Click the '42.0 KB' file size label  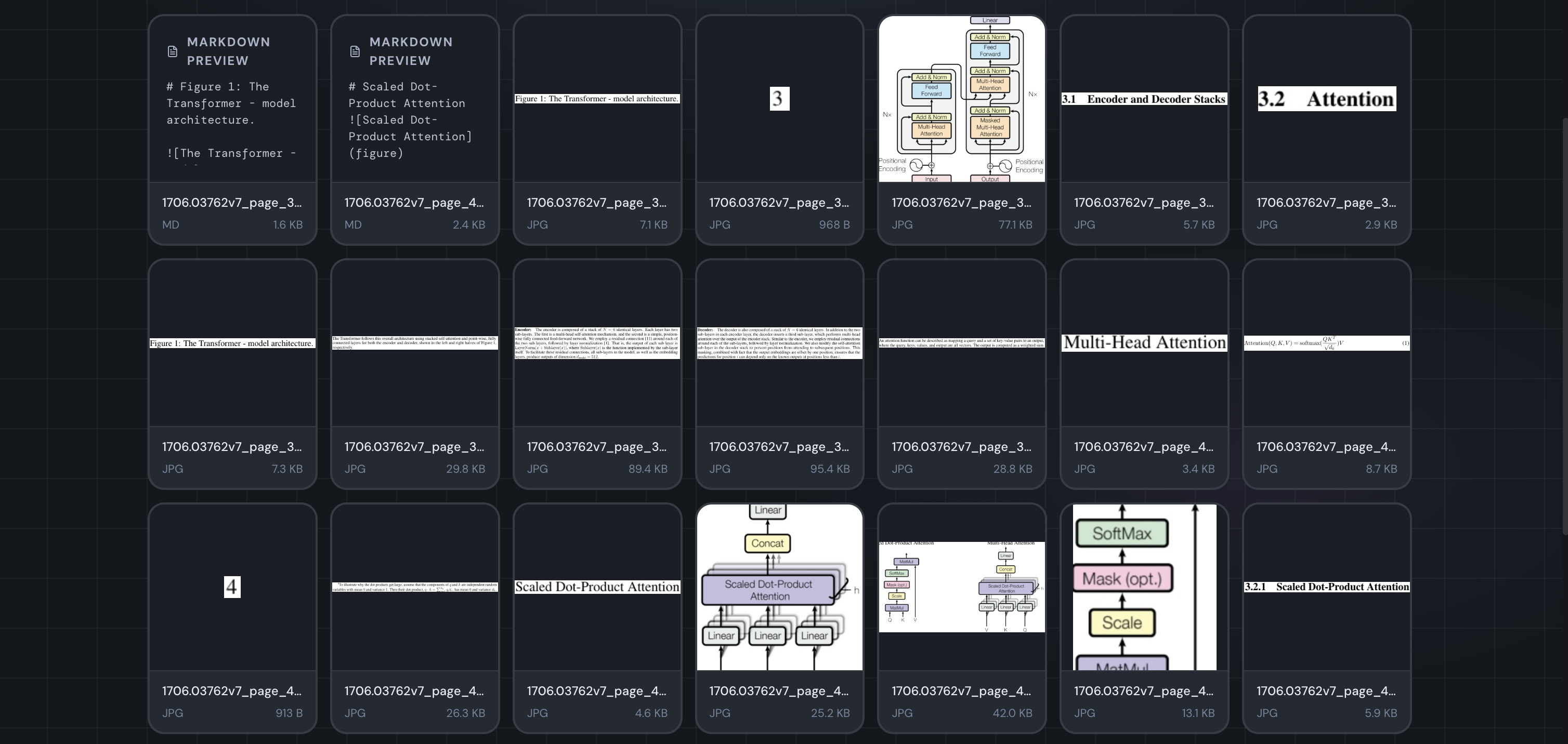click(x=1013, y=712)
